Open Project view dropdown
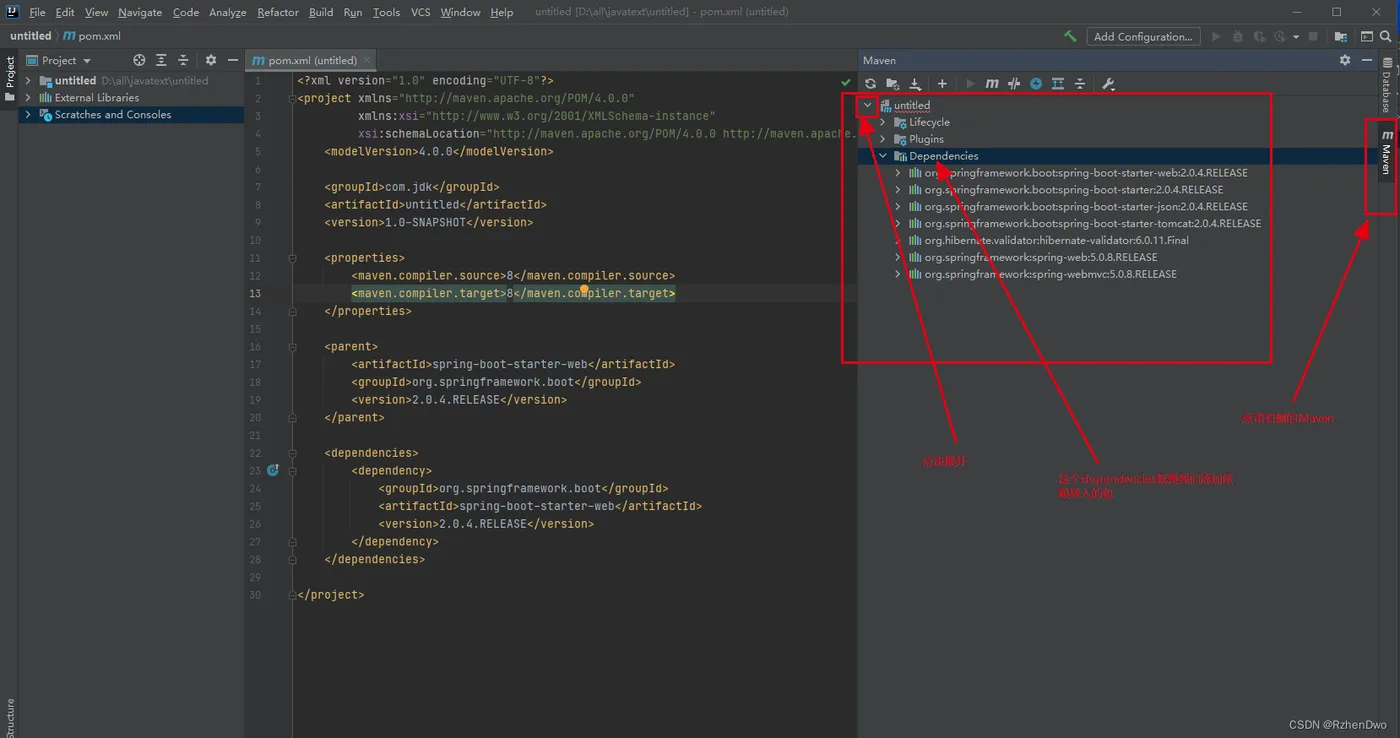 tap(59, 60)
